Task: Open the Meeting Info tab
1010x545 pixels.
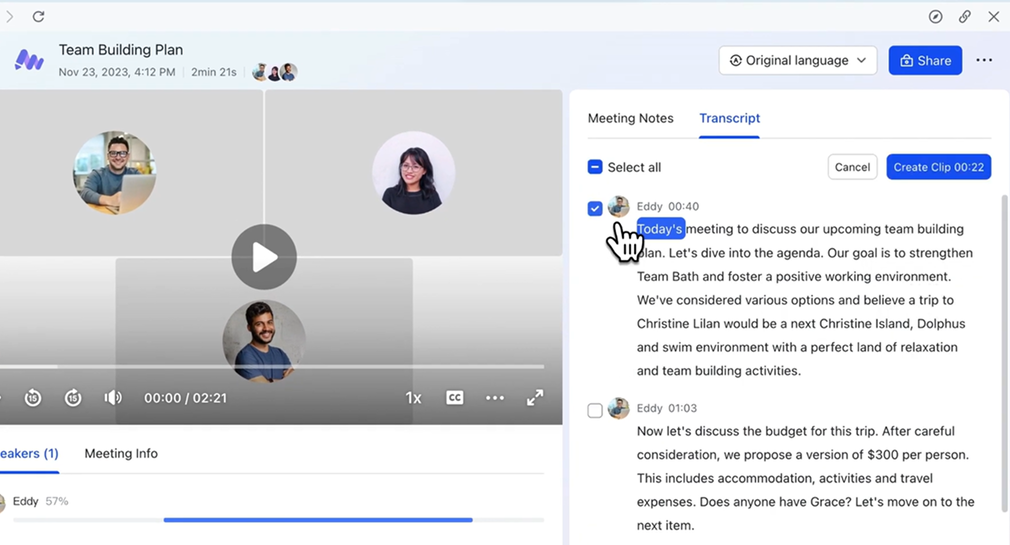Action: click(x=121, y=453)
